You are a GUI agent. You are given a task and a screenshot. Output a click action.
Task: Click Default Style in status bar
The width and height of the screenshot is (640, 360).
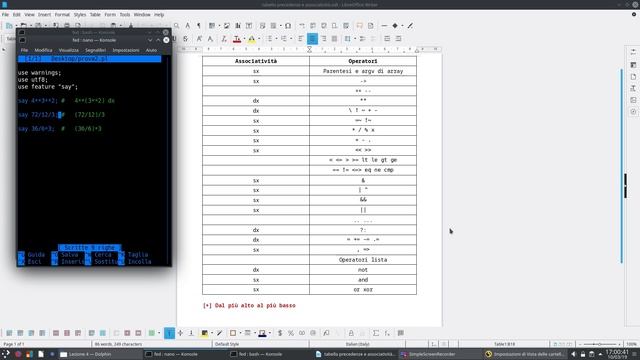227,344
